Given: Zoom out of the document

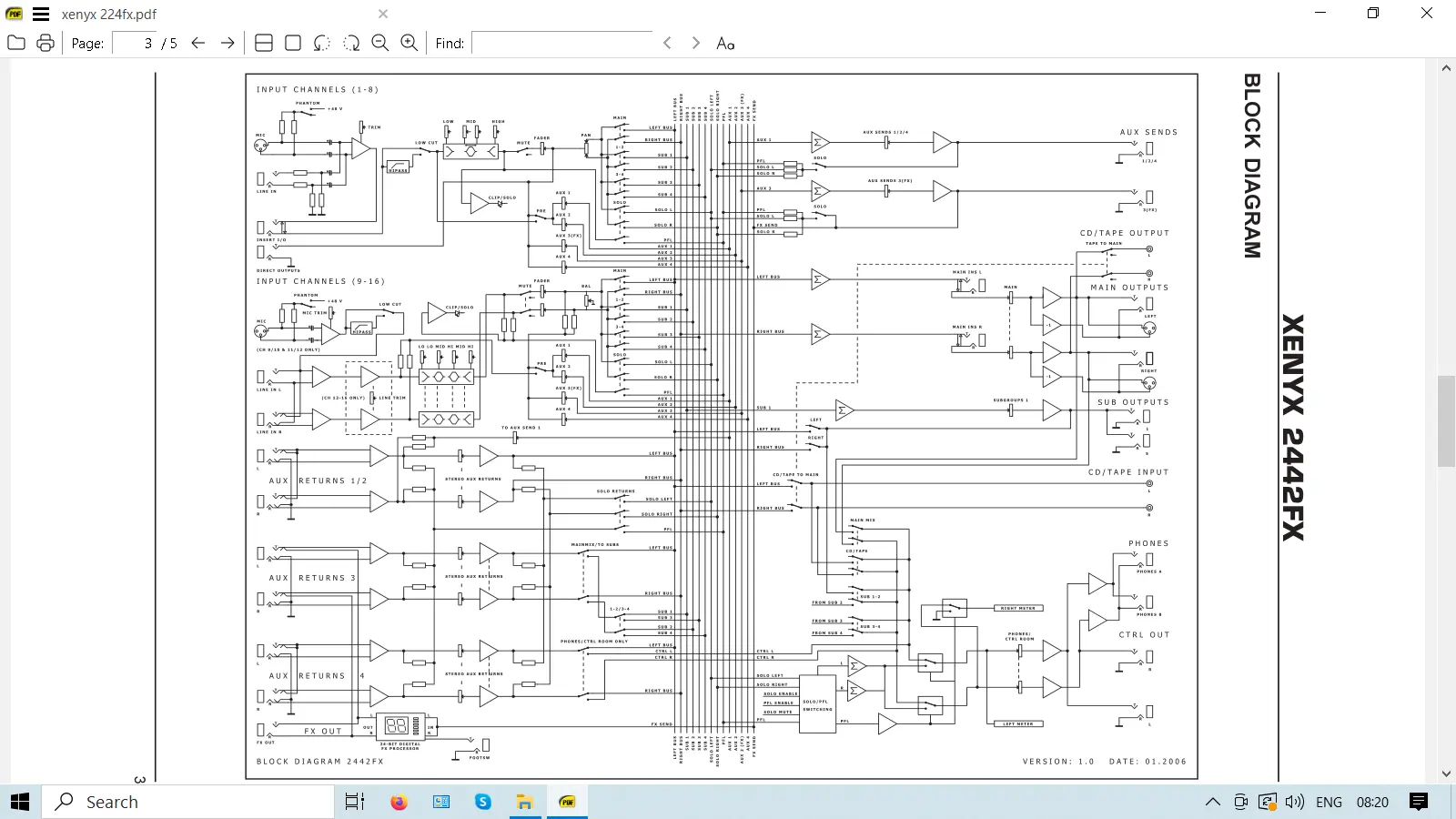Looking at the screenshot, I should pos(380,43).
